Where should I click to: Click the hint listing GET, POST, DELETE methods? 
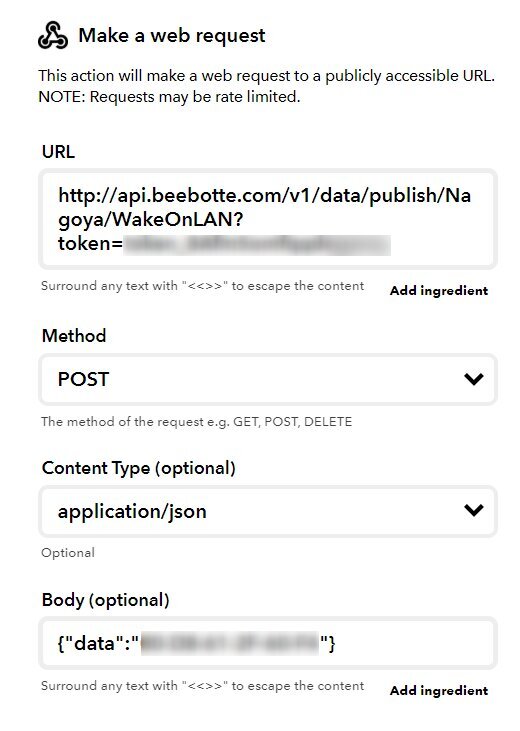[x=196, y=421]
